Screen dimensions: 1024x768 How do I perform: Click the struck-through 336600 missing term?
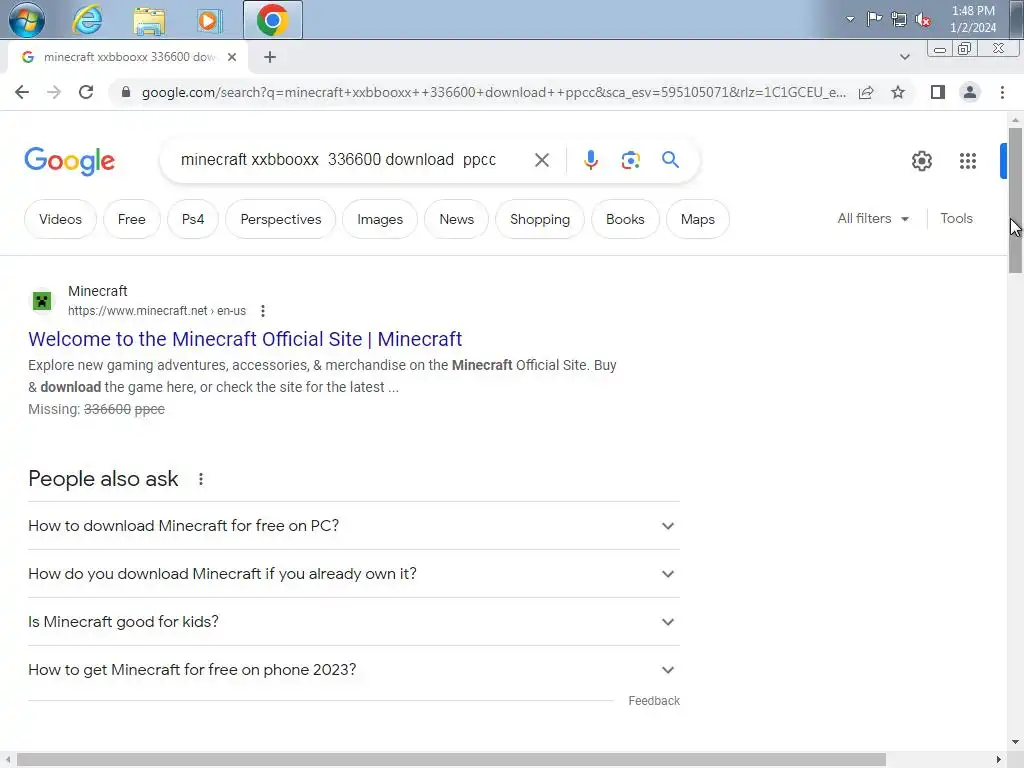(107, 409)
